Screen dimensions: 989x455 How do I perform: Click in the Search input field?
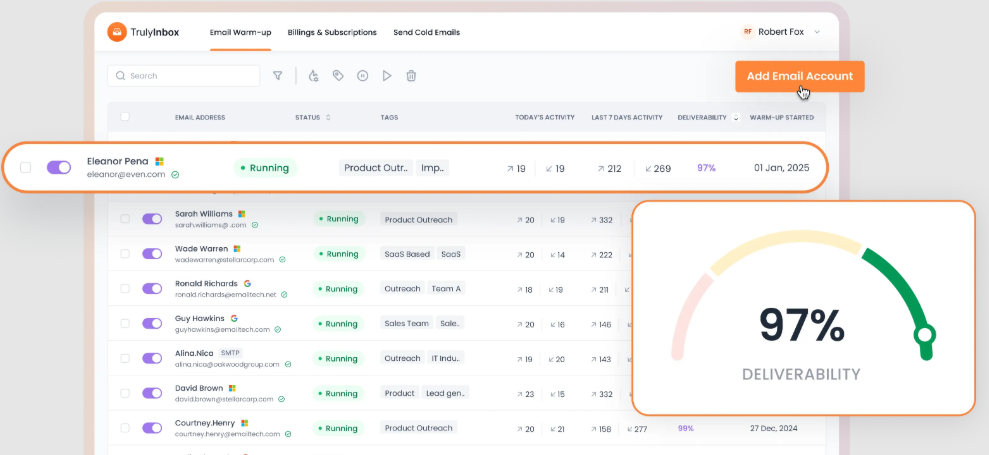[x=184, y=76]
